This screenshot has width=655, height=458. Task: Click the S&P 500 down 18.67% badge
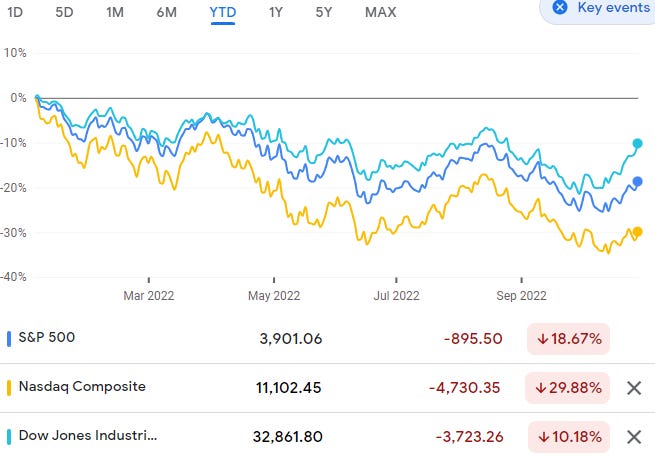[x=569, y=339]
